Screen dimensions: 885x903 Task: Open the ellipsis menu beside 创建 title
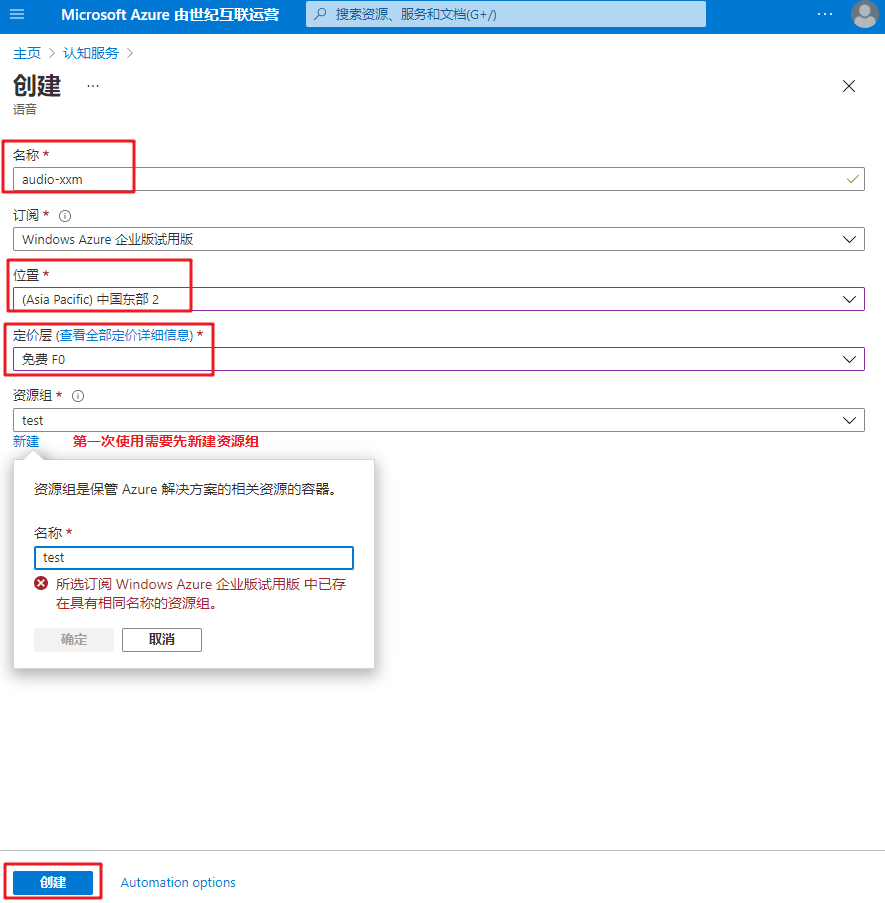[93, 86]
